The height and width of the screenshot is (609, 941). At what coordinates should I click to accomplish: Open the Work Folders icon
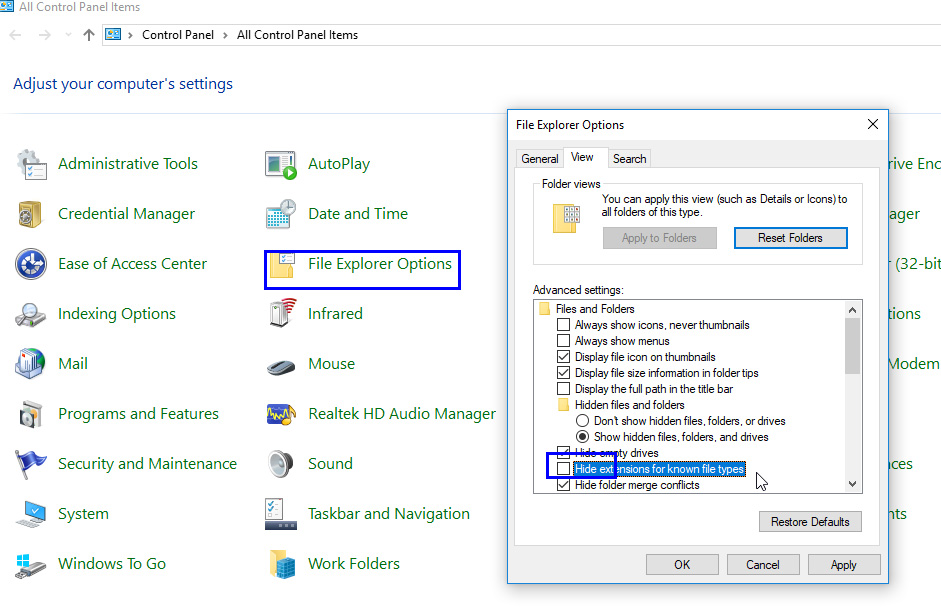(x=282, y=564)
